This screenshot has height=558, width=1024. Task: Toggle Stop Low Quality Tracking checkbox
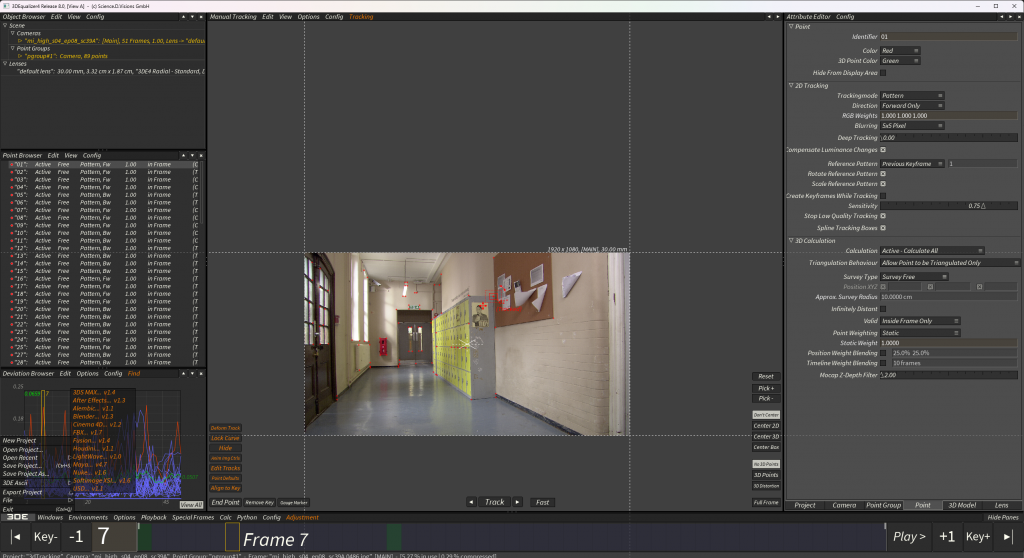tap(883, 216)
